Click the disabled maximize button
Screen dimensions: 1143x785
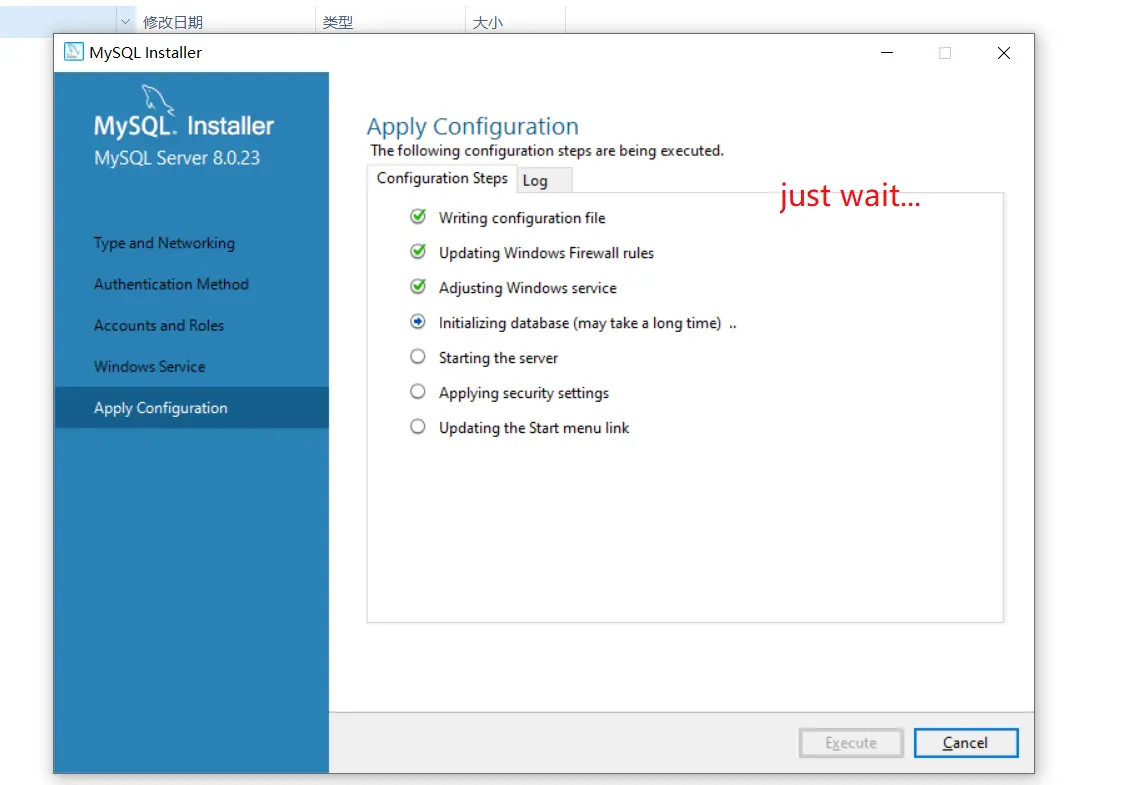[945, 52]
